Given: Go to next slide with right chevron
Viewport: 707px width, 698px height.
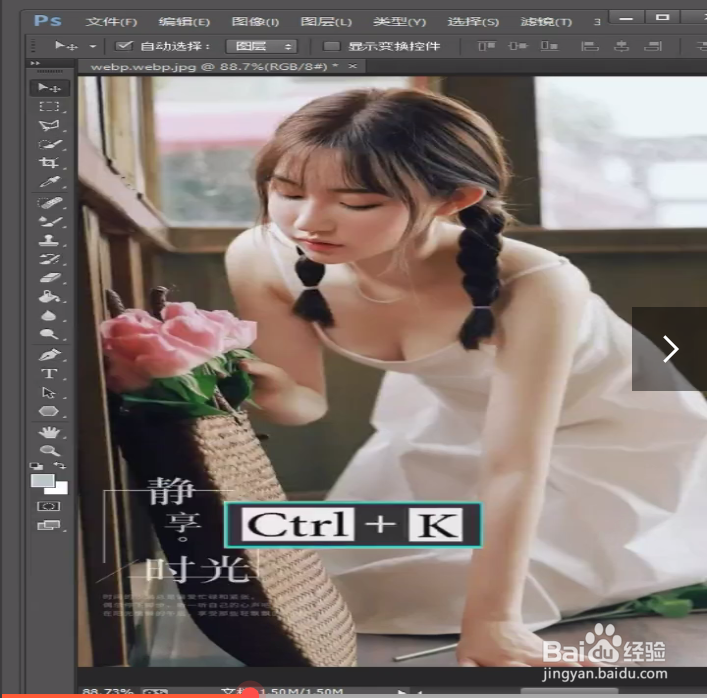Looking at the screenshot, I should 670,349.
